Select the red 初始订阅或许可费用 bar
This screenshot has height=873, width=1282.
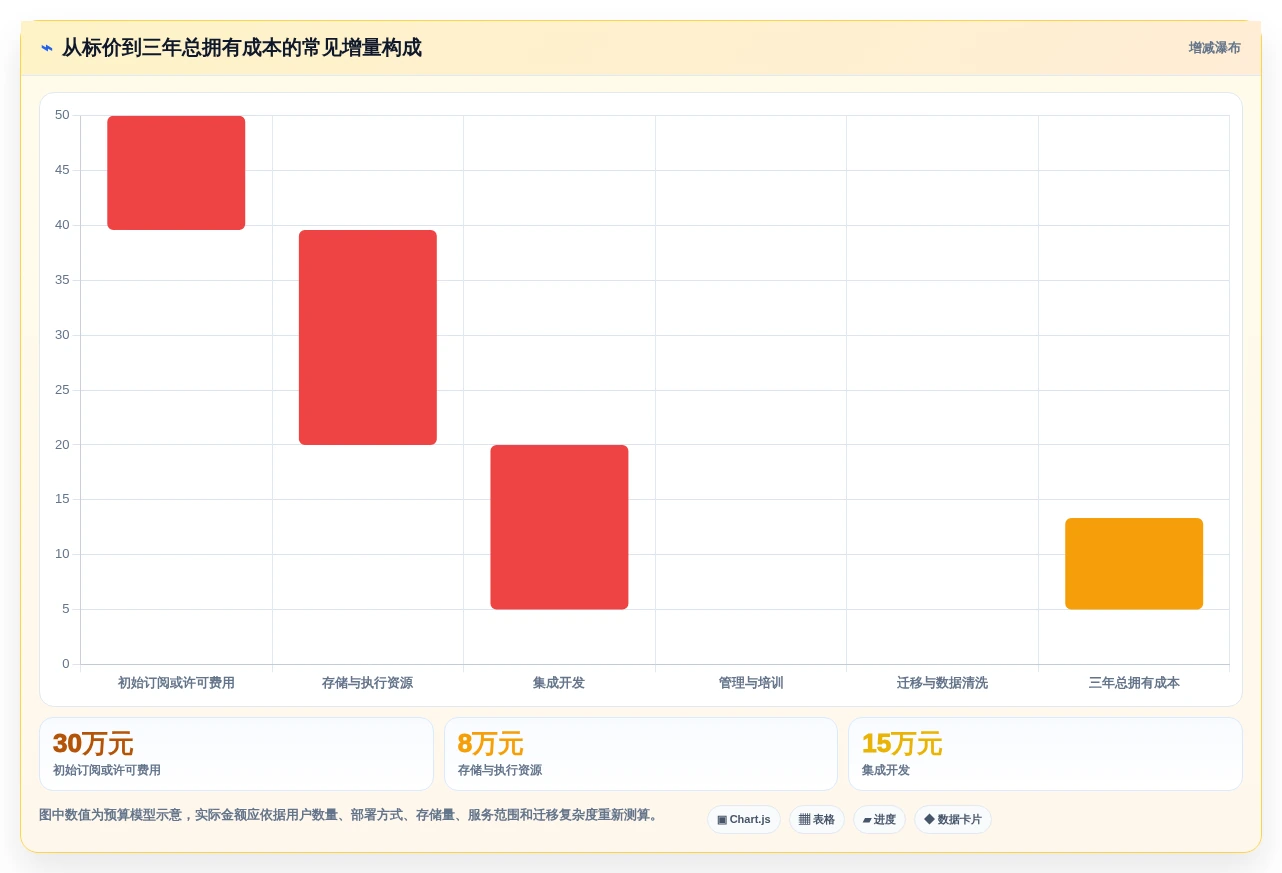click(x=176, y=173)
